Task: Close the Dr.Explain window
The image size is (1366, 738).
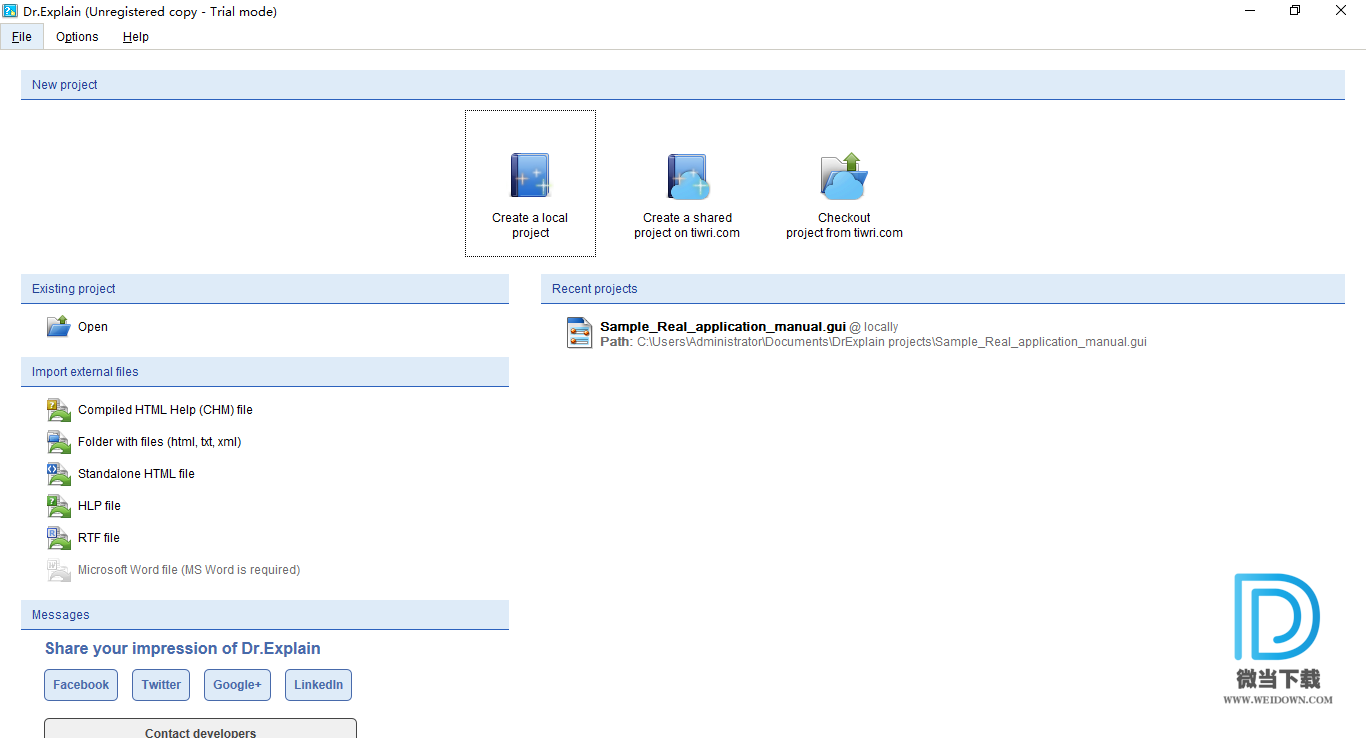Action: coord(1341,11)
